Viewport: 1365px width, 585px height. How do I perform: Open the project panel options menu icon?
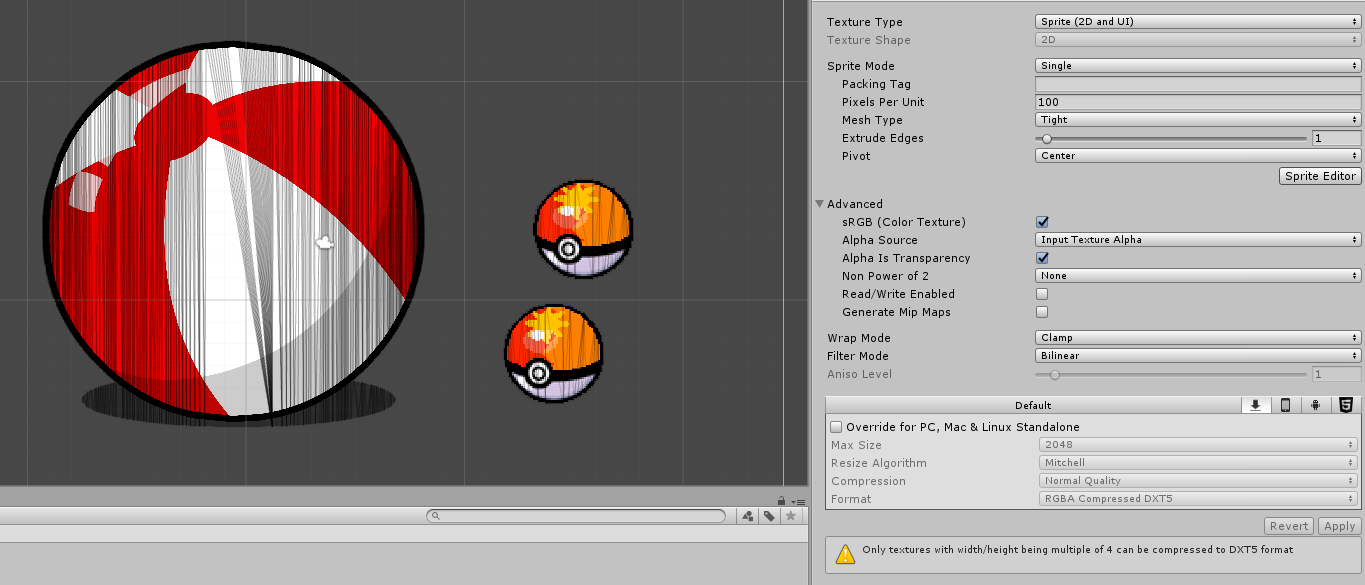[798, 501]
